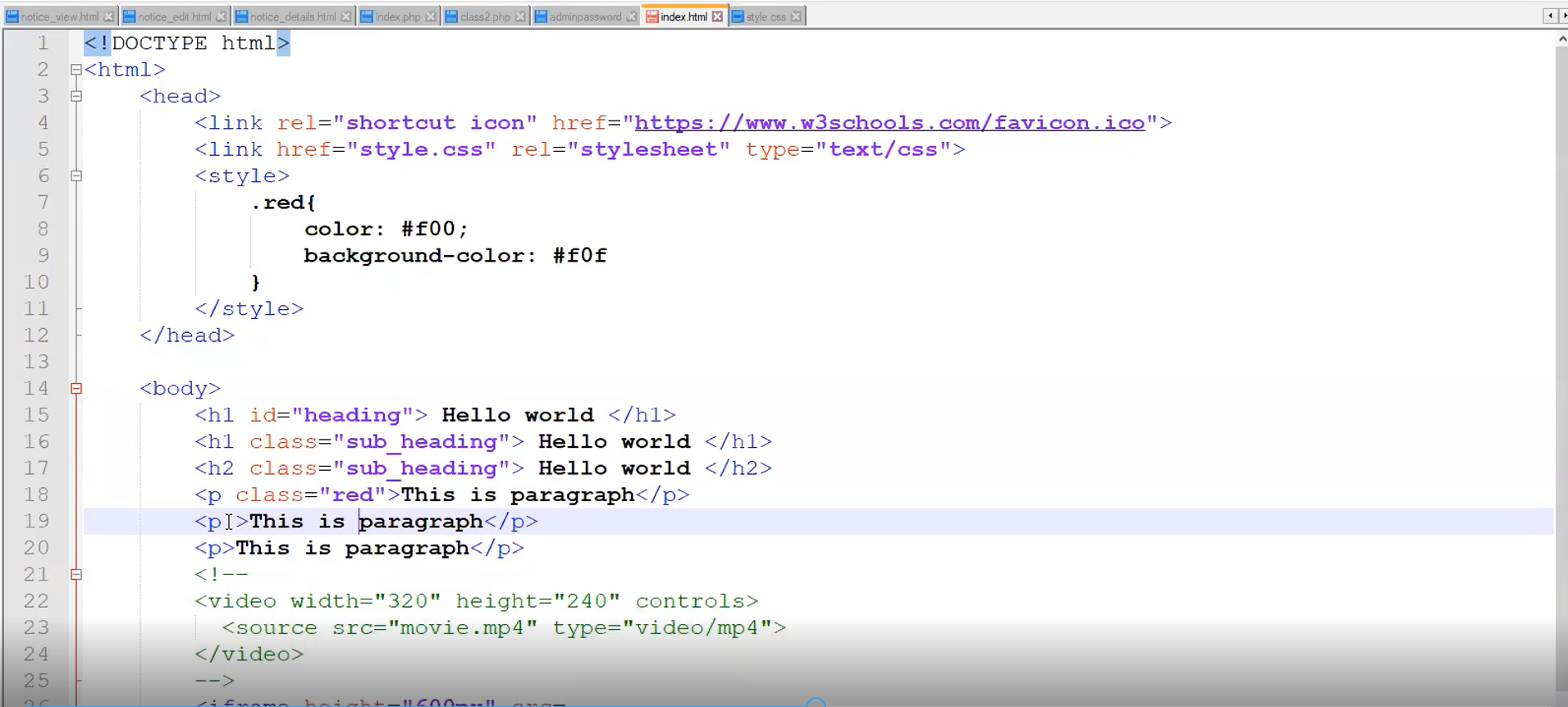Click line number 19 in margin
The width and height of the screenshot is (1568, 707).
(x=36, y=521)
